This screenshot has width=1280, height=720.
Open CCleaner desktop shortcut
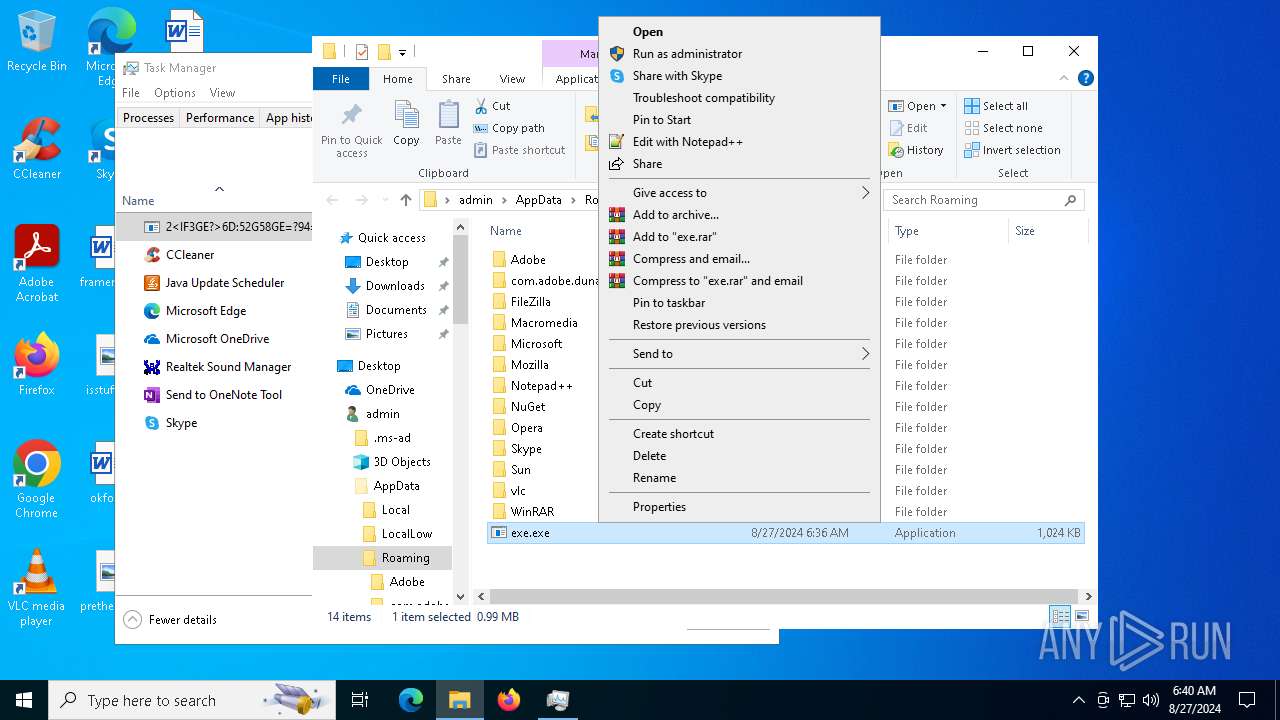(x=36, y=149)
